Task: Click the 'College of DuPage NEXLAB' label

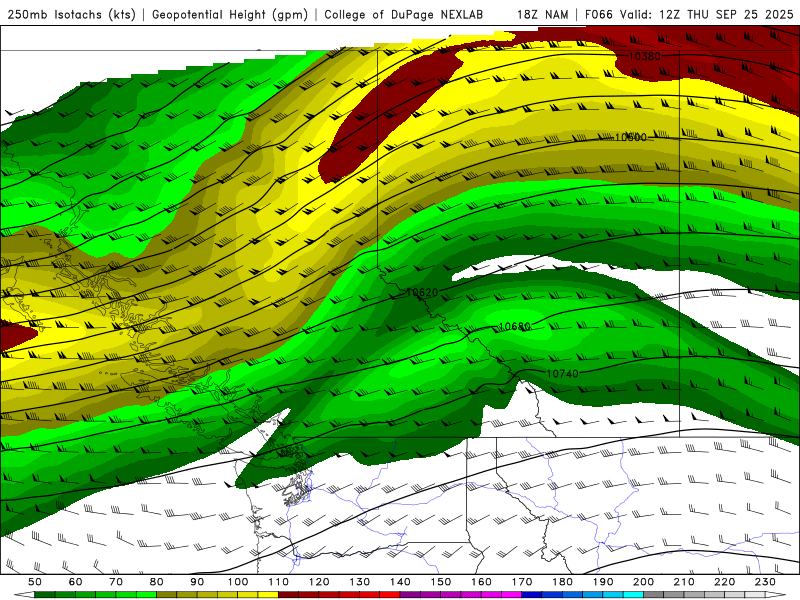Action: [x=403, y=14]
